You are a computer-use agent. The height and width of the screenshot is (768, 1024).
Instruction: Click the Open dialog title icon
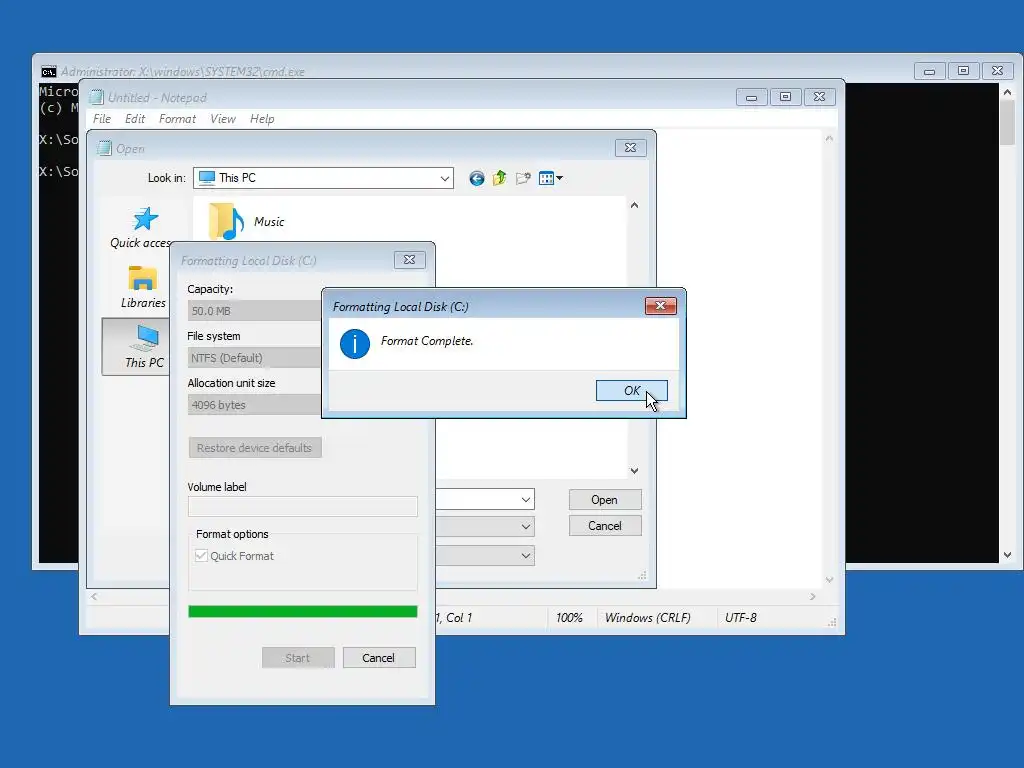coord(104,148)
